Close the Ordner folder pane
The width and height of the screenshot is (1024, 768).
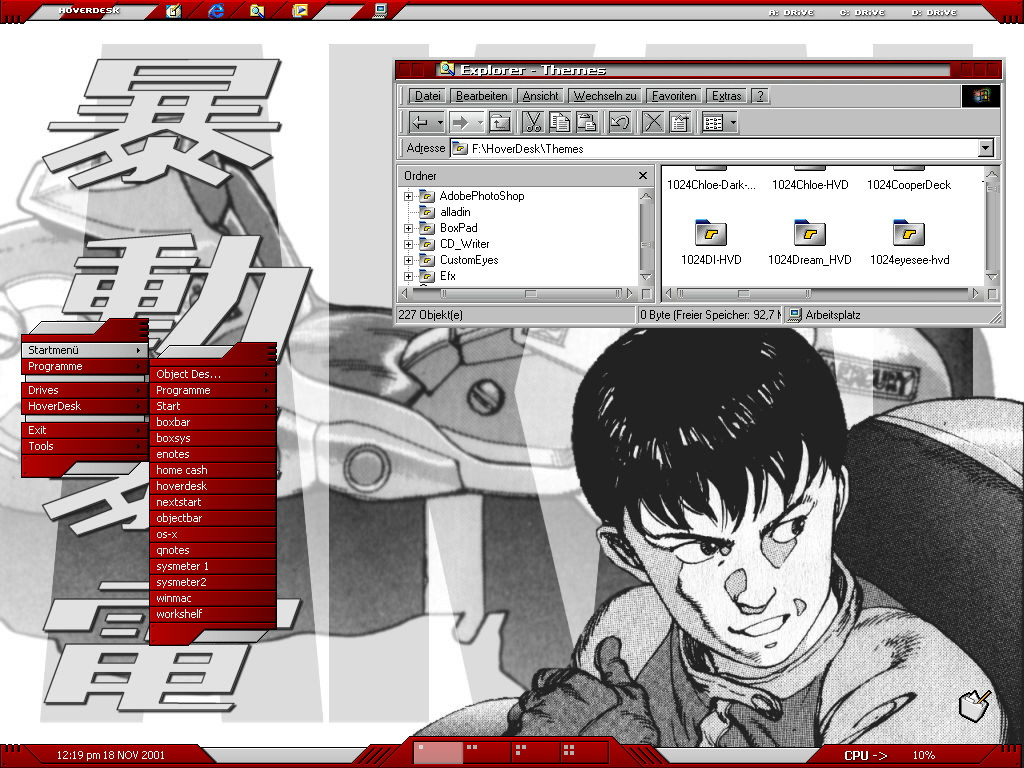[643, 176]
